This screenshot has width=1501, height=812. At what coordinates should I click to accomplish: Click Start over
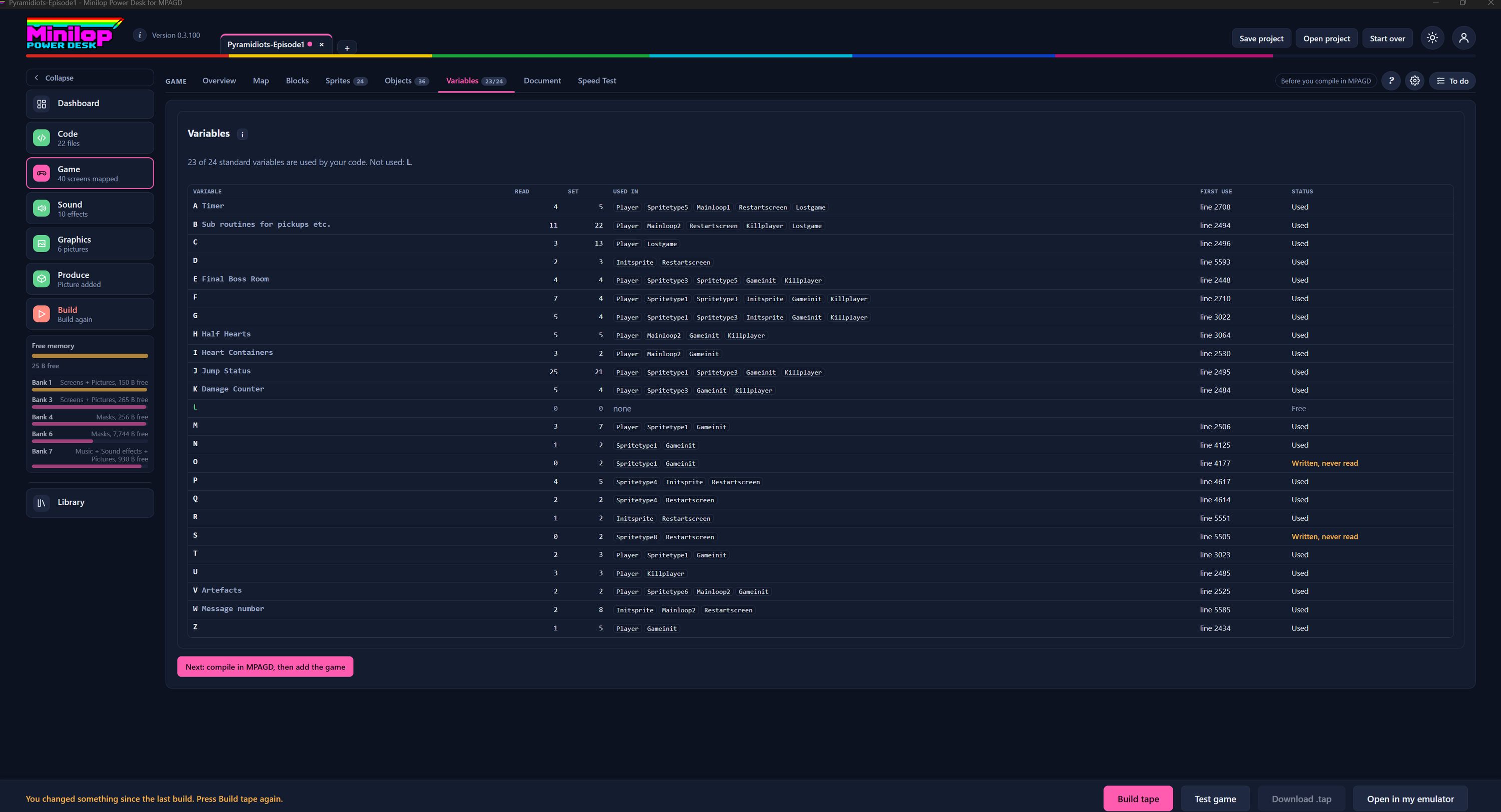1387,39
